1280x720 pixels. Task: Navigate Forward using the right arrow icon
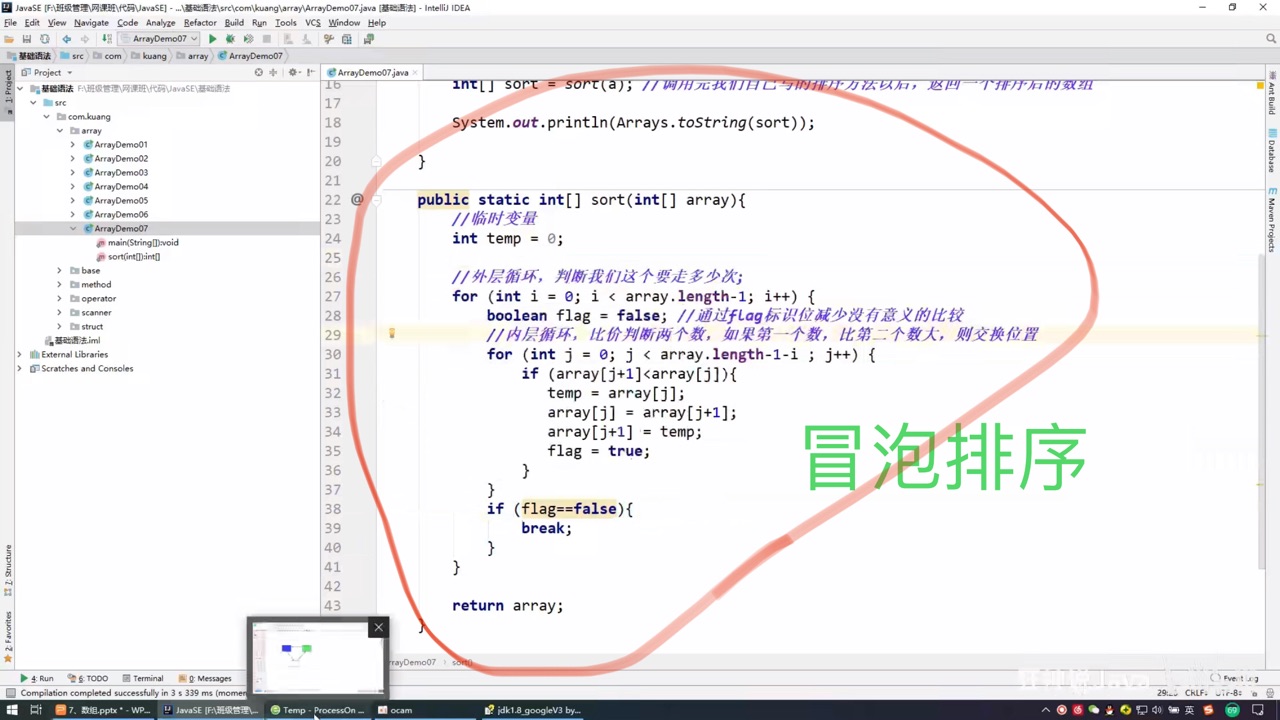point(84,39)
